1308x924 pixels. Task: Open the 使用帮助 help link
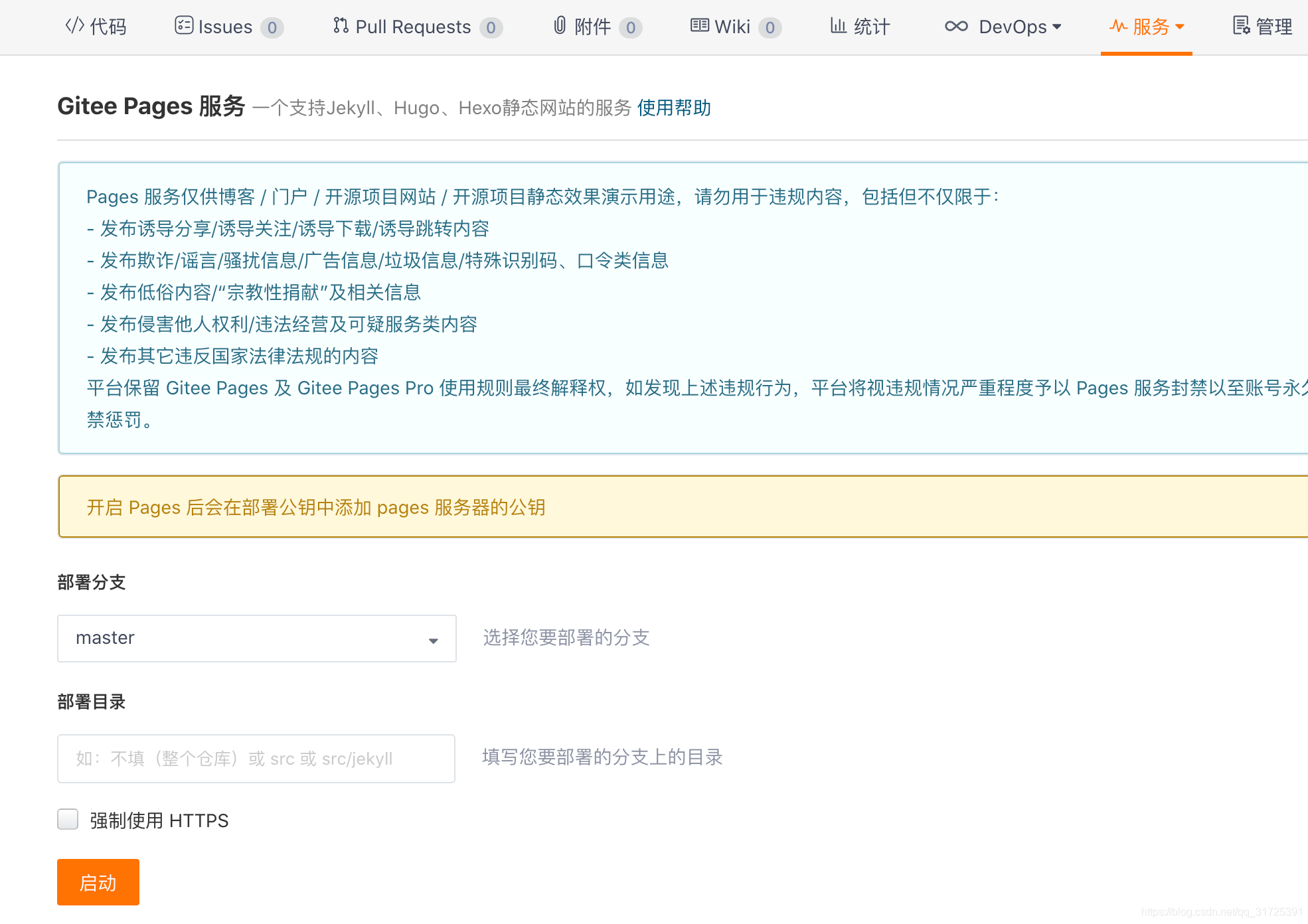(674, 108)
